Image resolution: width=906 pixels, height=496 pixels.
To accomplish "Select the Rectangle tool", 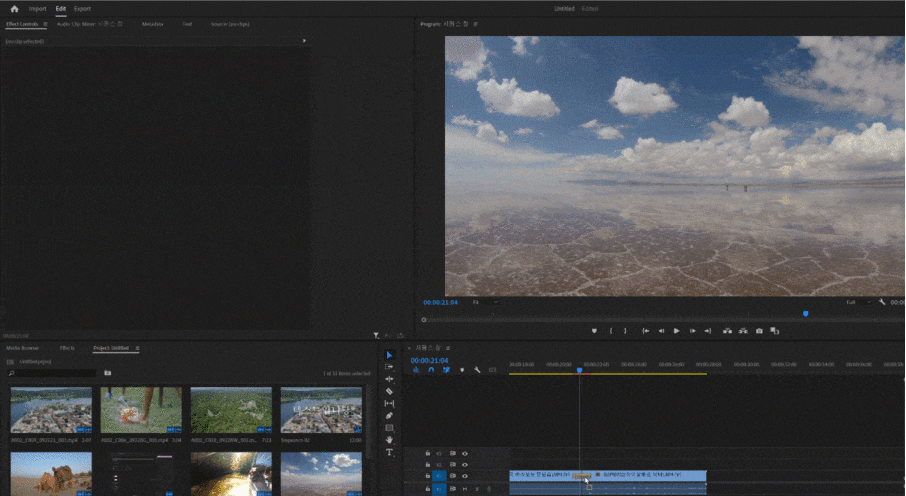I will [x=389, y=428].
